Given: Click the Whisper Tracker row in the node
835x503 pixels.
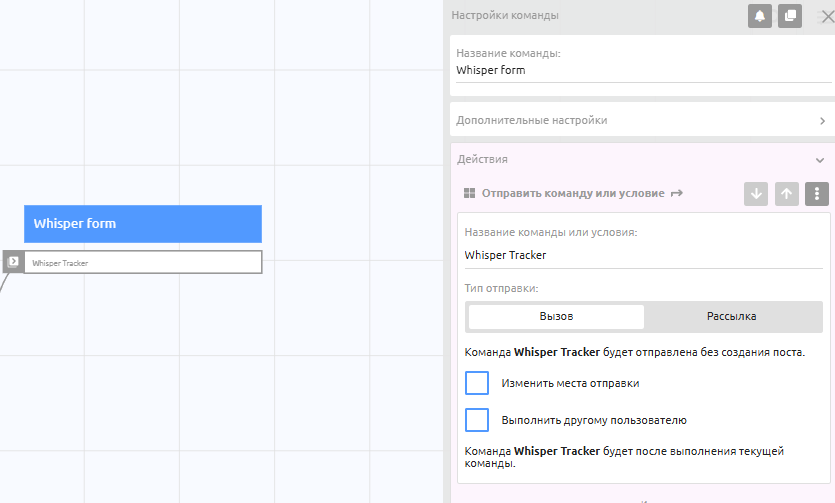Looking at the screenshot, I should (x=143, y=263).
